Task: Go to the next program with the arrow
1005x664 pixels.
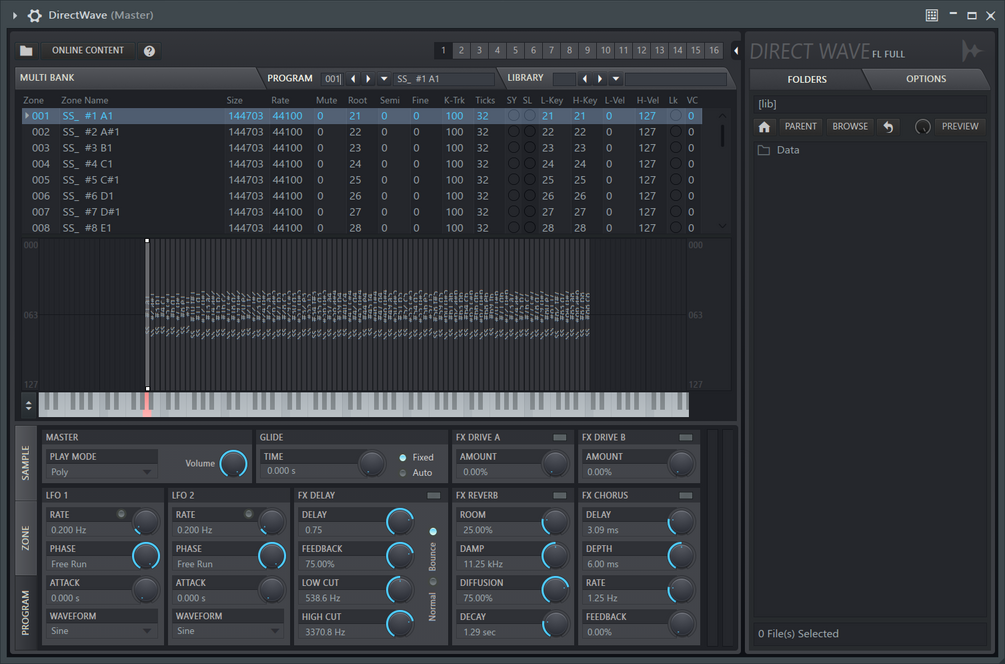Action: [x=368, y=79]
